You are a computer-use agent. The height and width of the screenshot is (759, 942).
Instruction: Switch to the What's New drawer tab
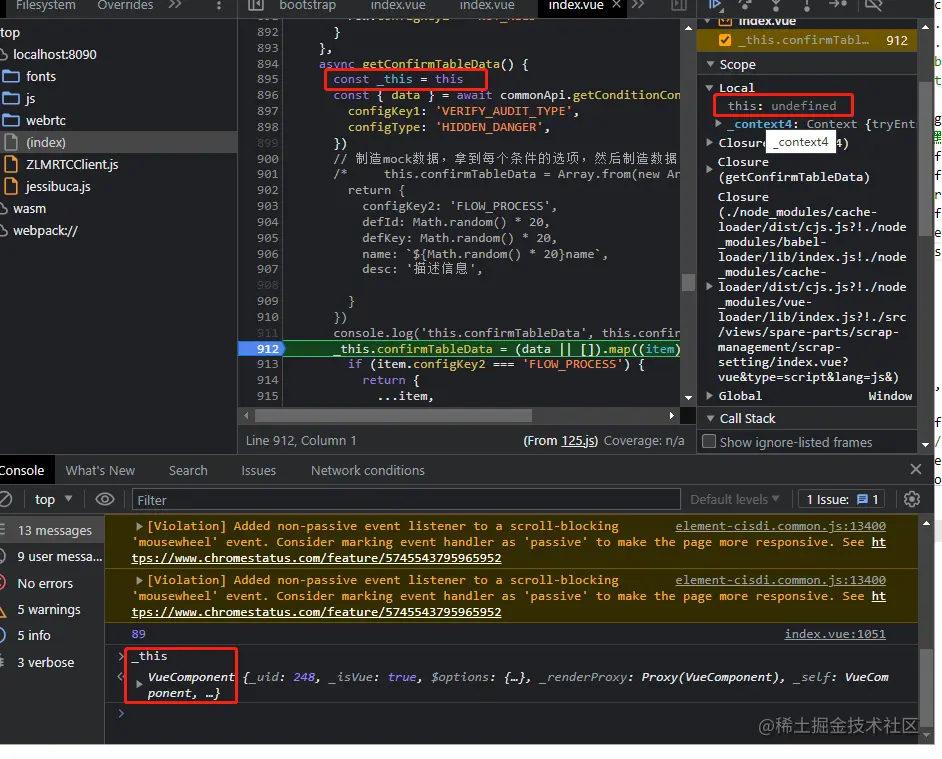(x=100, y=471)
